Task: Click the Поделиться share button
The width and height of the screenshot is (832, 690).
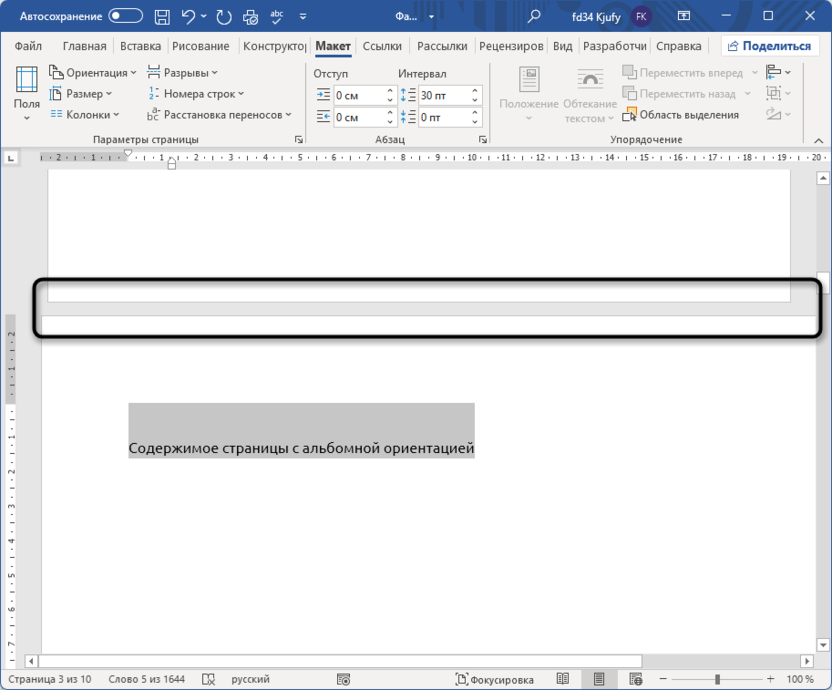Action: point(768,46)
